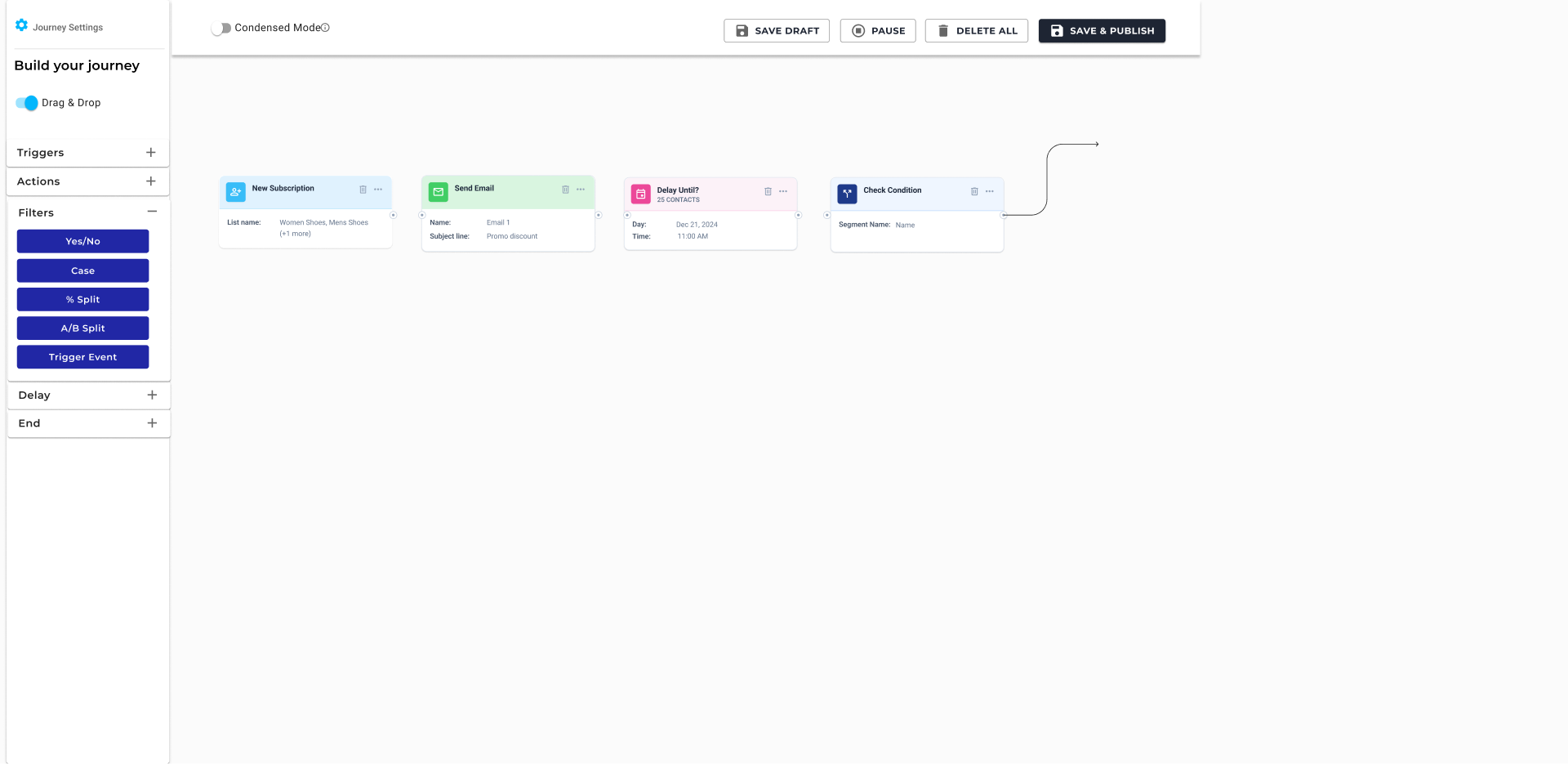The image size is (1568, 764).
Task: Click Journey Settings link
Action: [68, 27]
